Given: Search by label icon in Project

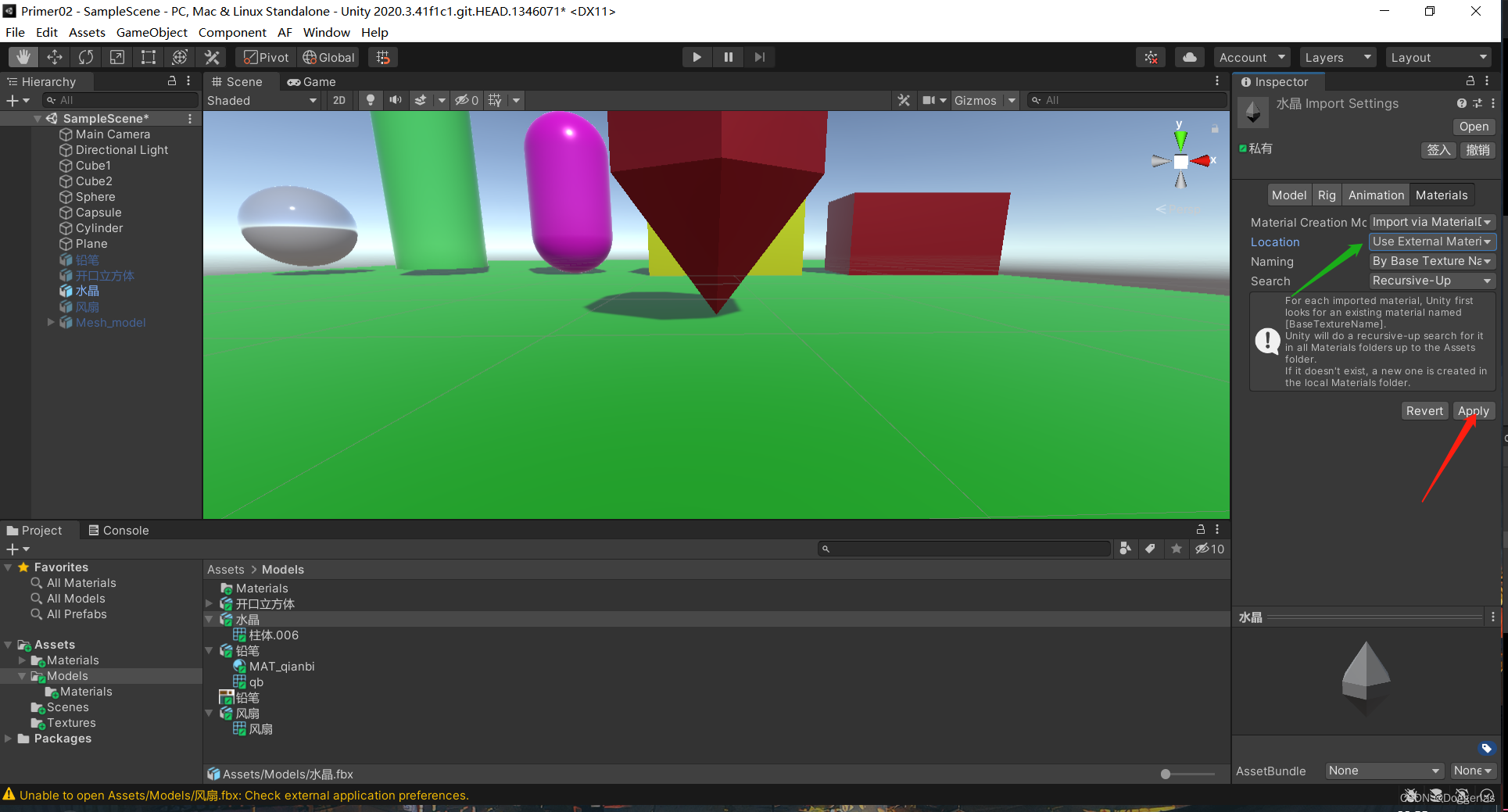Looking at the screenshot, I should tap(1150, 549).
